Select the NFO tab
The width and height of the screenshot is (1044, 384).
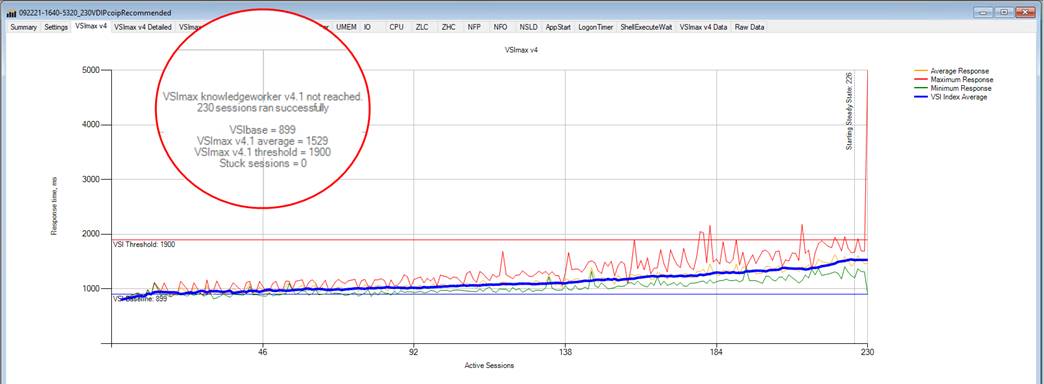tap(500, 27)
